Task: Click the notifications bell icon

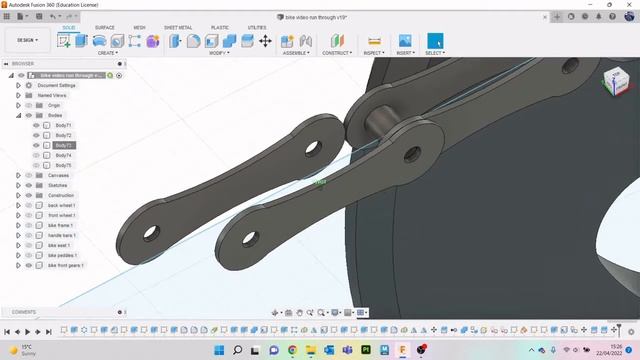Action: (598, 17)
